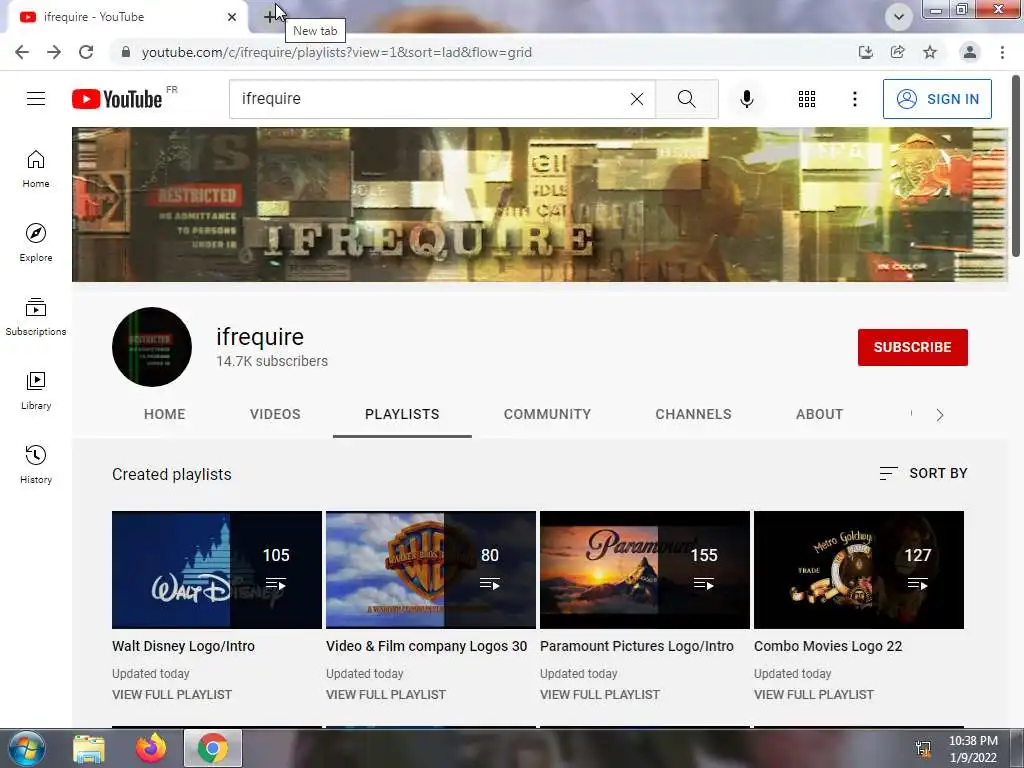
Task: Go back in browser history
Action: [x=22, y=52]
